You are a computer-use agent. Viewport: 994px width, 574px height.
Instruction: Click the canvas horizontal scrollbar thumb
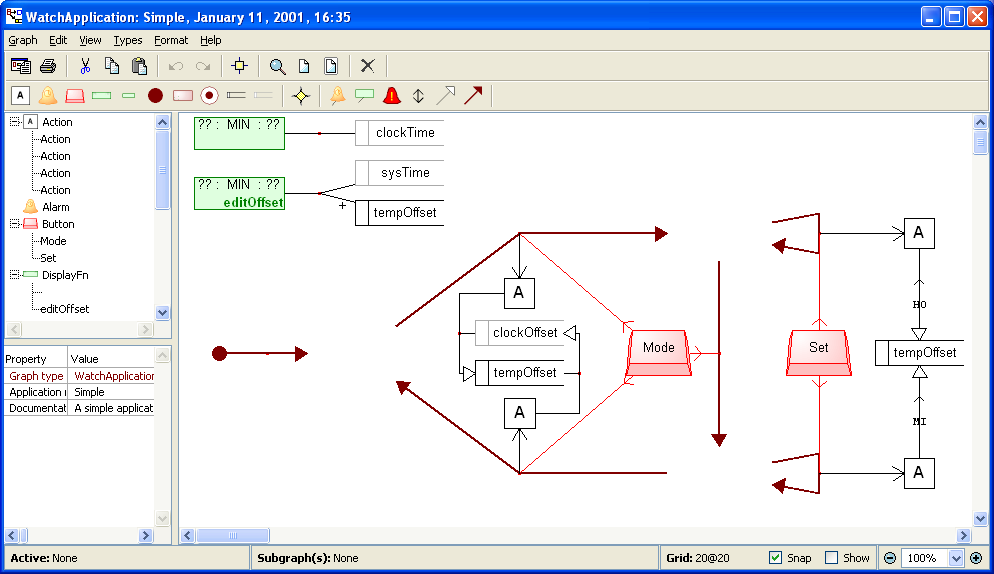[232, 536]
